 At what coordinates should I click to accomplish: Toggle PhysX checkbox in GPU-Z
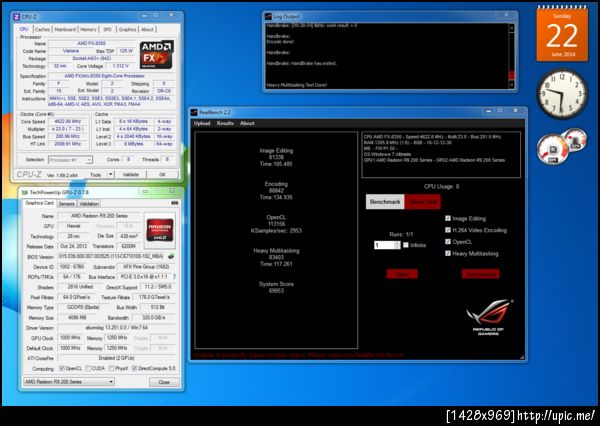tap(111, 368)
